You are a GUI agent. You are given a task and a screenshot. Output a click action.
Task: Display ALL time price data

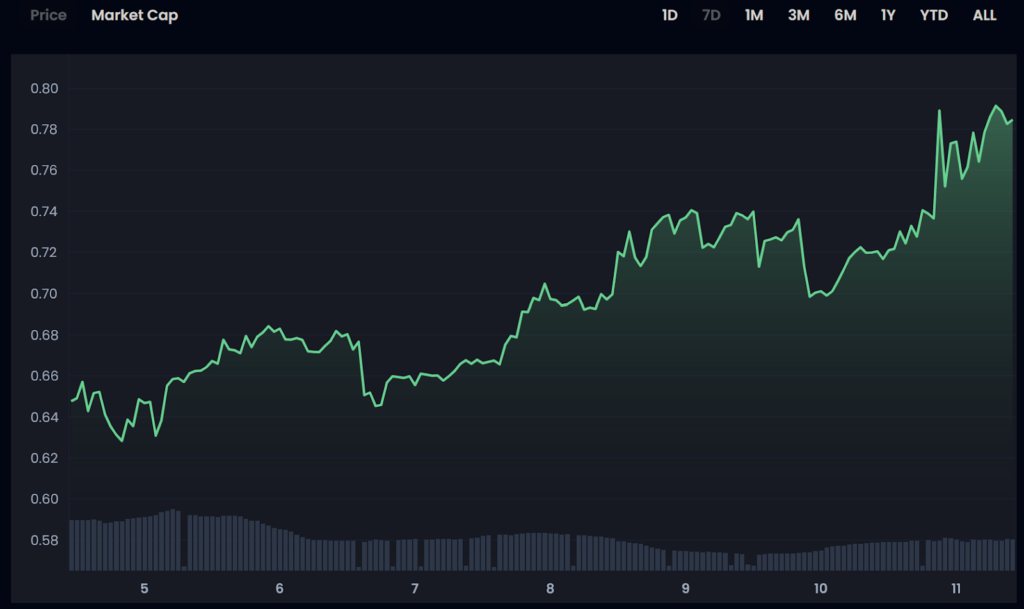984,16
